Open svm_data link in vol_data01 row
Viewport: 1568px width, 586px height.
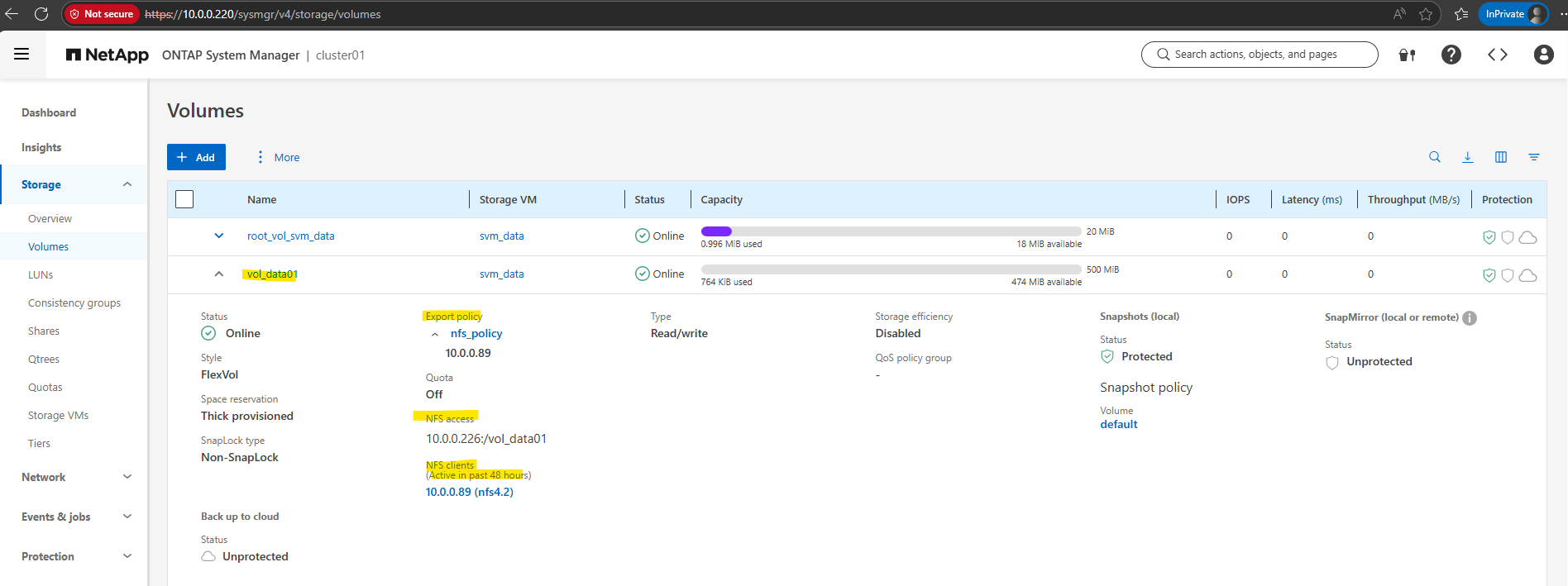click(501, 274)
